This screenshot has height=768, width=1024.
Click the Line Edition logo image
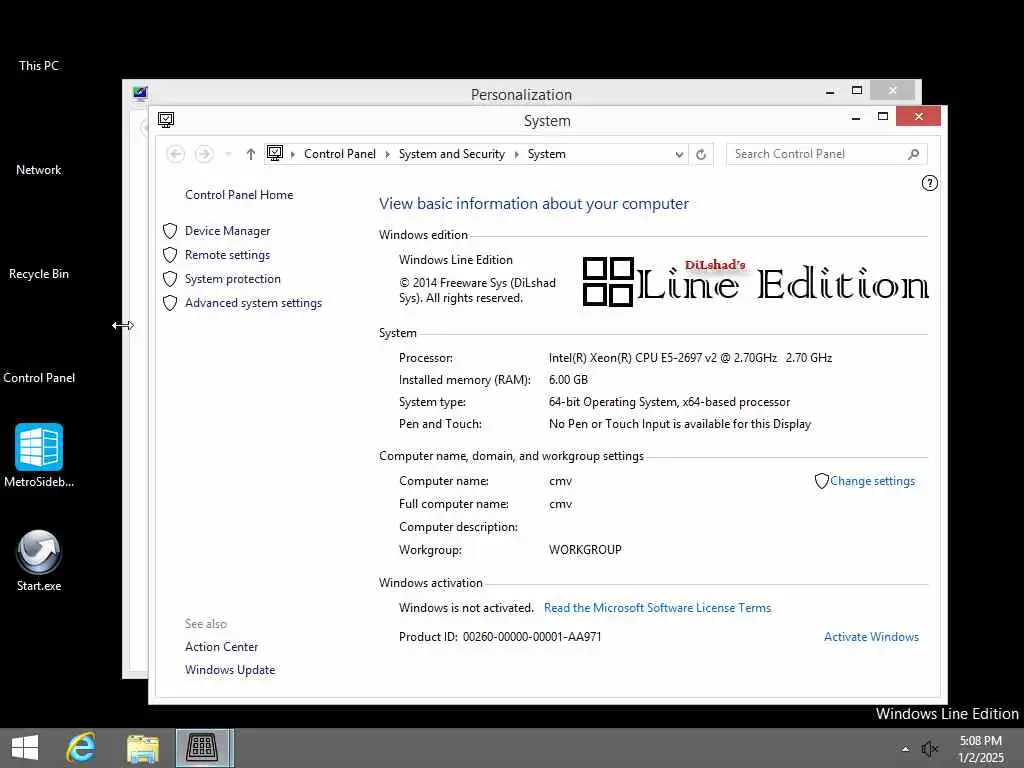click(x=755, y=281)
